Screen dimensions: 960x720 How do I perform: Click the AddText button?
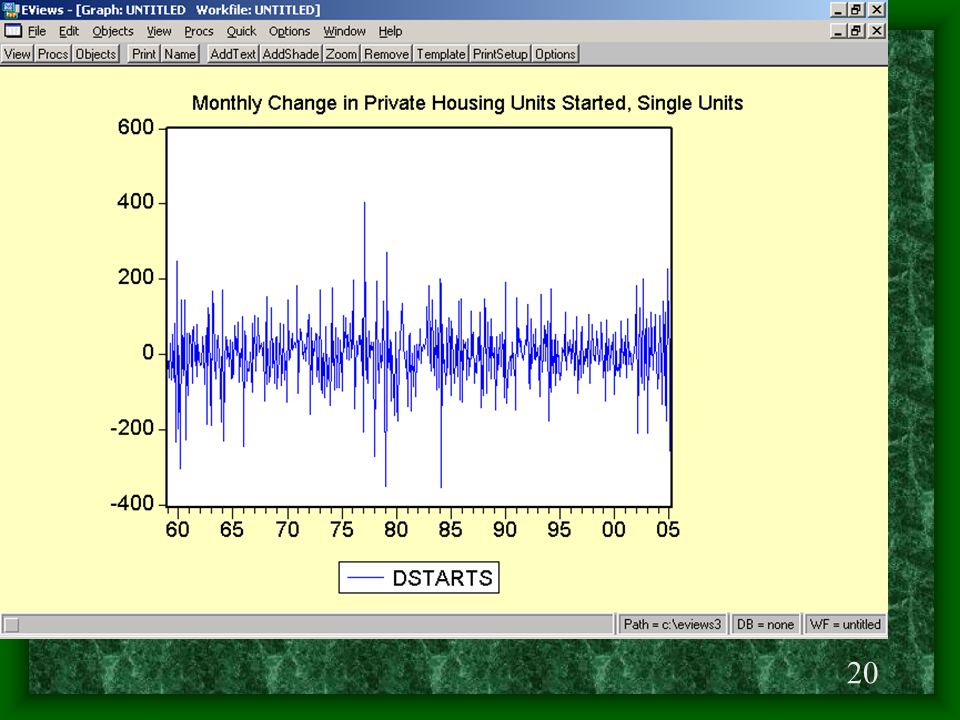coord(233,54)
